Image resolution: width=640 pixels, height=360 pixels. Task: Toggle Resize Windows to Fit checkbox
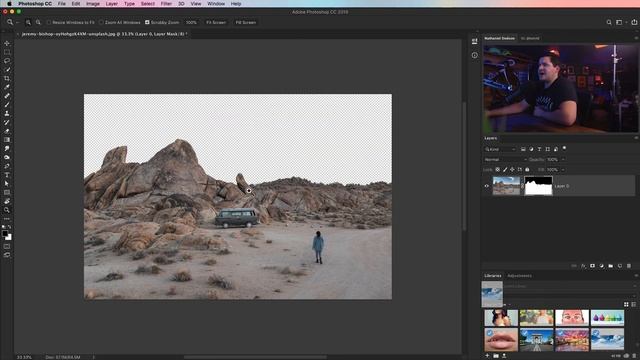pos(49,22)
